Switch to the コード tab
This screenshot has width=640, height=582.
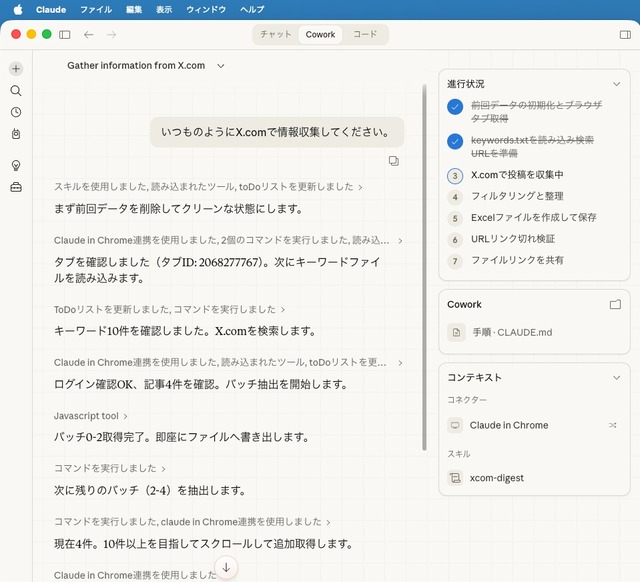tap(365, 34)
